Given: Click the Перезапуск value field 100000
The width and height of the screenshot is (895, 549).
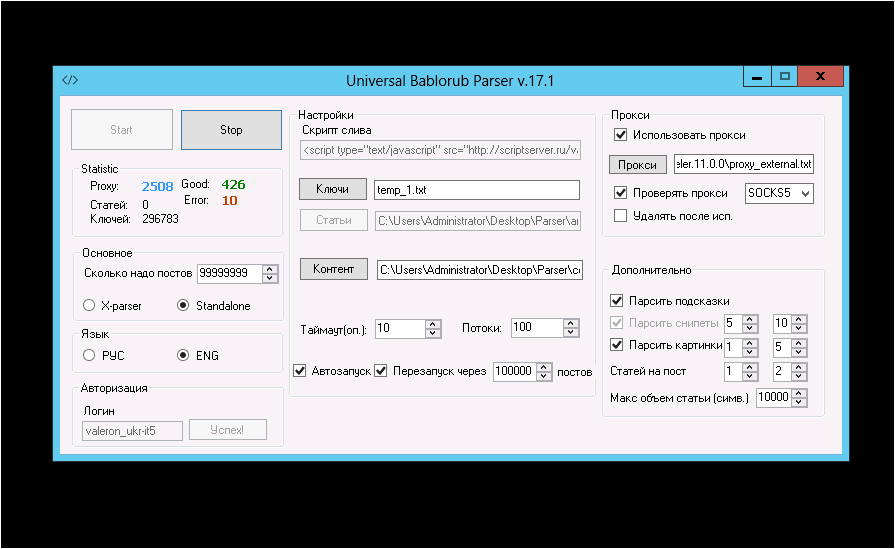Looking at the screenshot, I should [515, 372].
